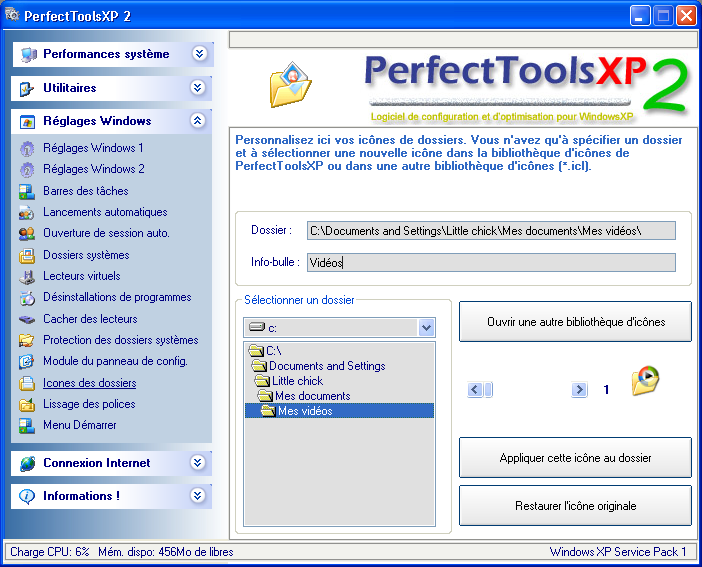Open Dossiers systèmes page
Image resolution: width=702 pixels, height=567 pixels.
pos(86,255)
